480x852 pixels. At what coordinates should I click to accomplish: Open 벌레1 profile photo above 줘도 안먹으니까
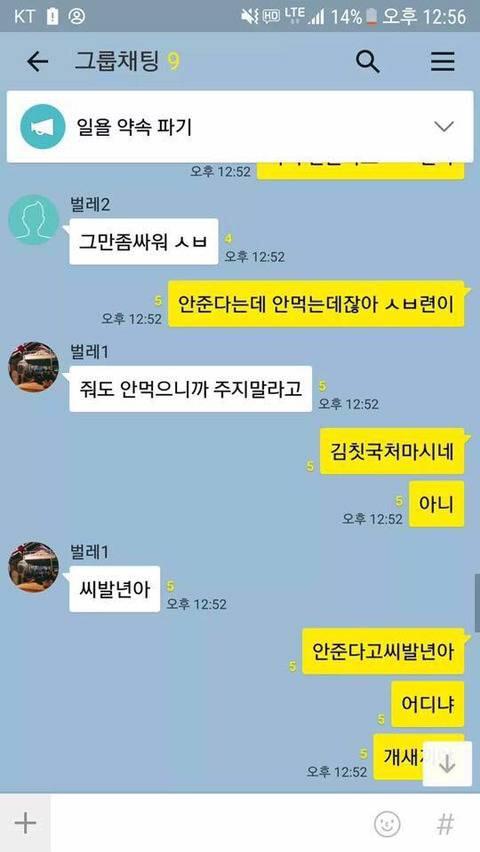[x=33, y=367]
